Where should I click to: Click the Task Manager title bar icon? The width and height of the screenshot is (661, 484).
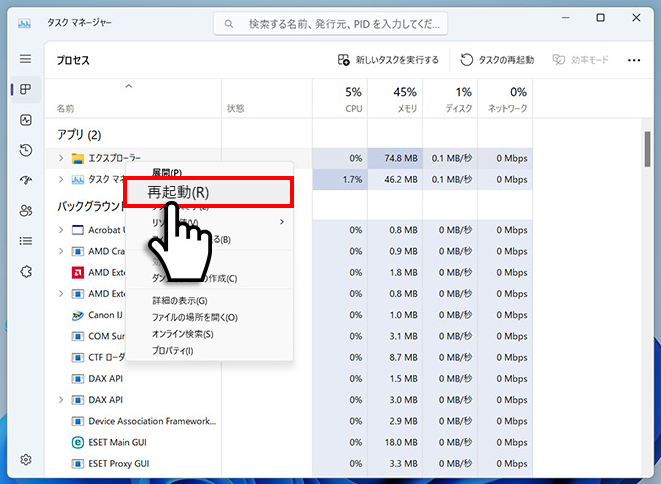(x=24, y=23)
